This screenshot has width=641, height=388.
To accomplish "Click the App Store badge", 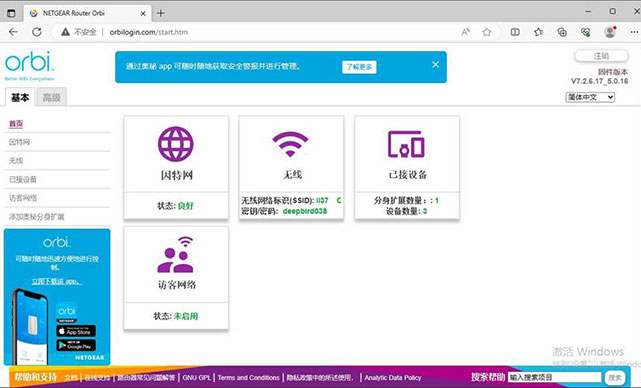I will click(76, 331).
